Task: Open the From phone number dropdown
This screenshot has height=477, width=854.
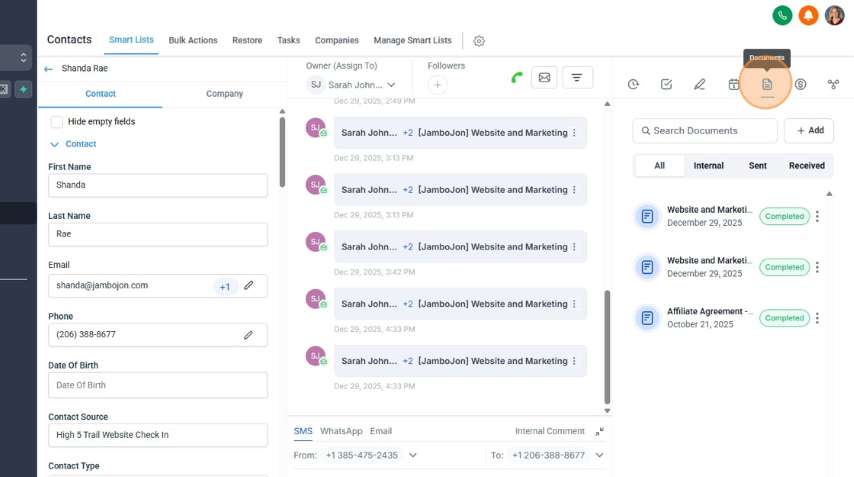Action: pos(413,455)
